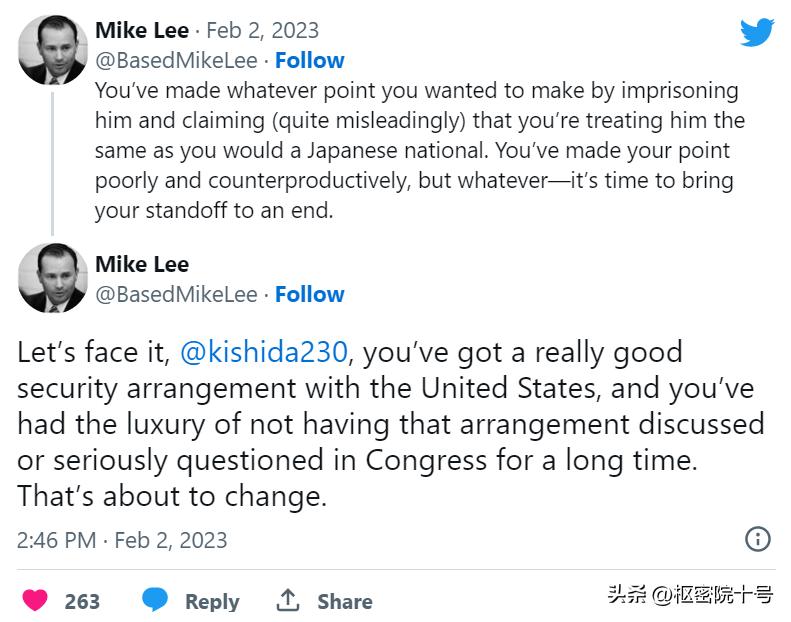Click the share upload arrow icon

(288, 600)
